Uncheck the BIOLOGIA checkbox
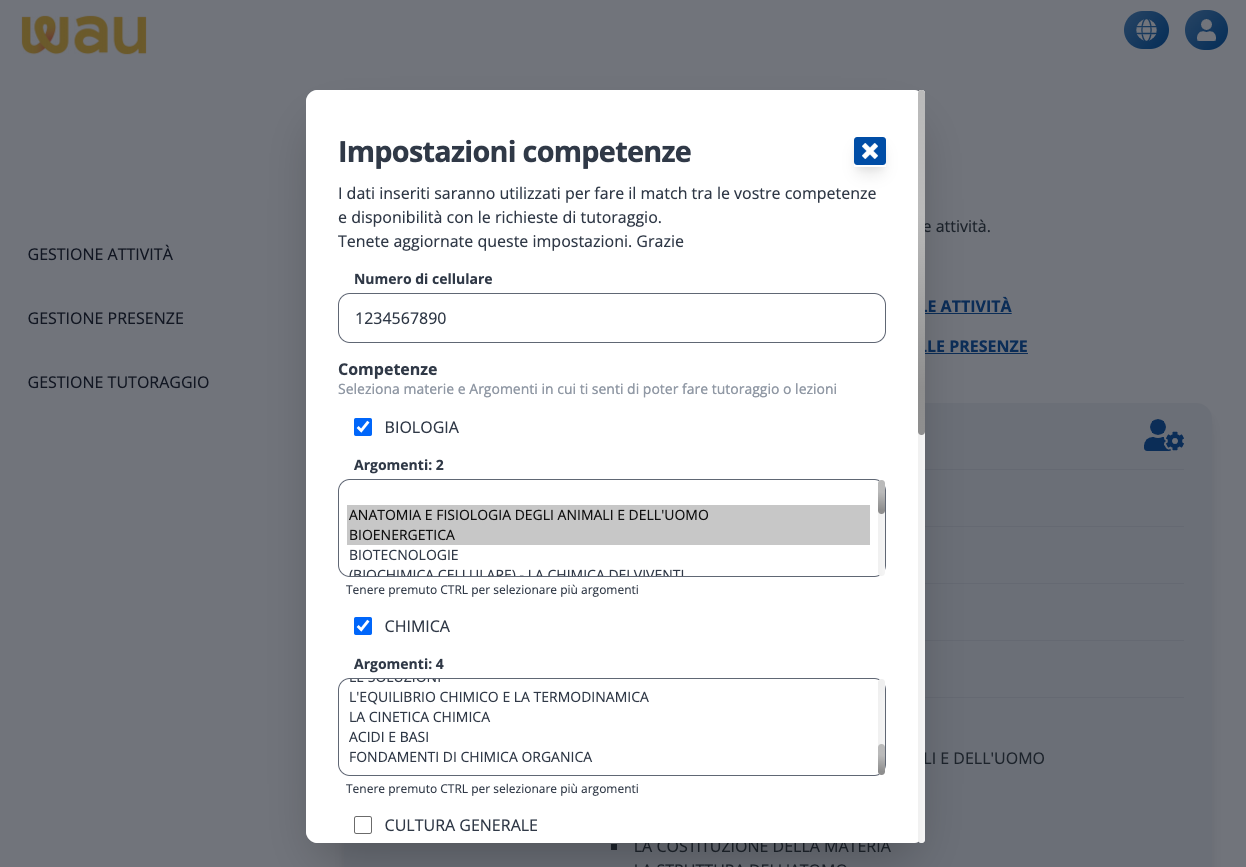This screenshot has width=1246, height=867. [363, 428]
